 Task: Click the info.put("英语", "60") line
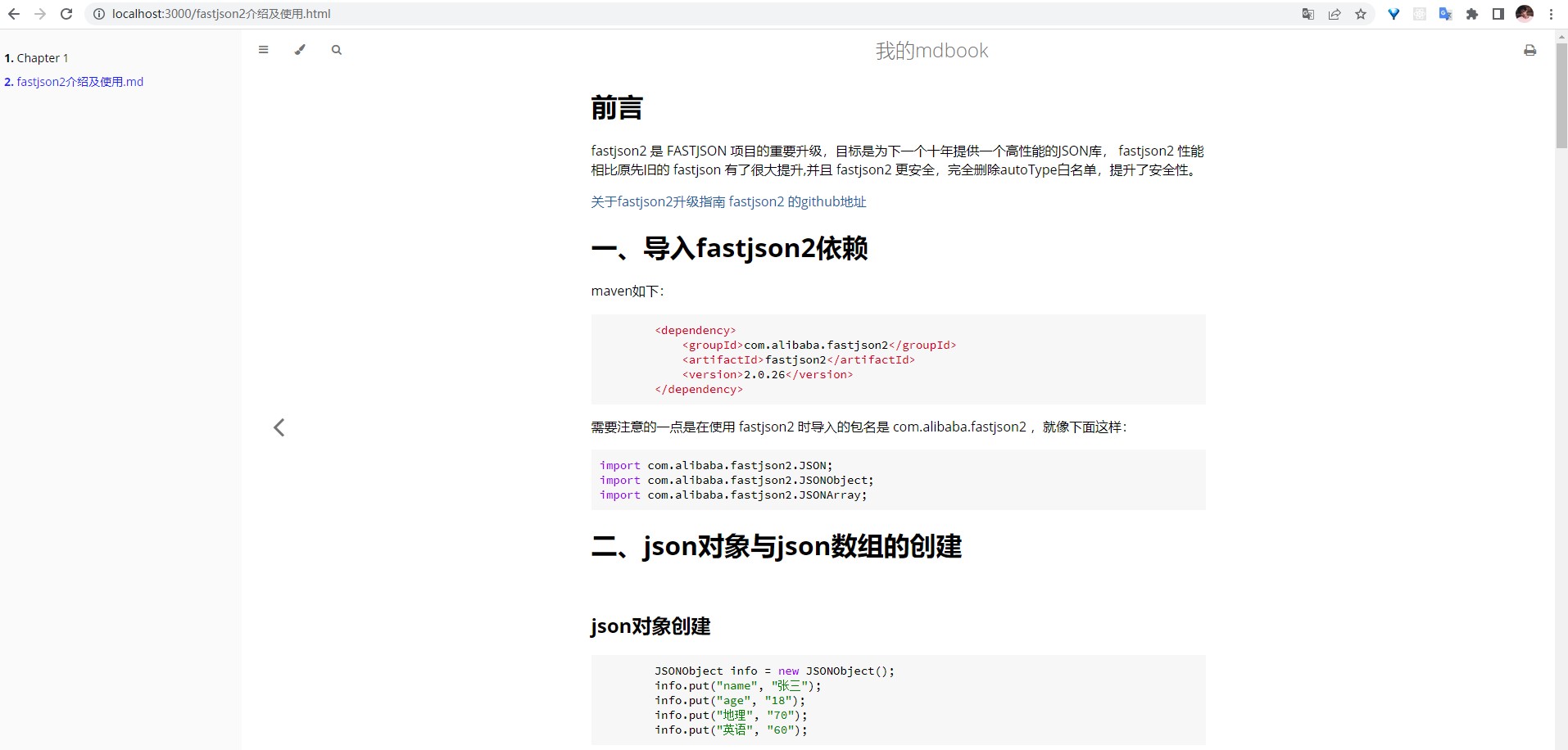coord(731,730)
